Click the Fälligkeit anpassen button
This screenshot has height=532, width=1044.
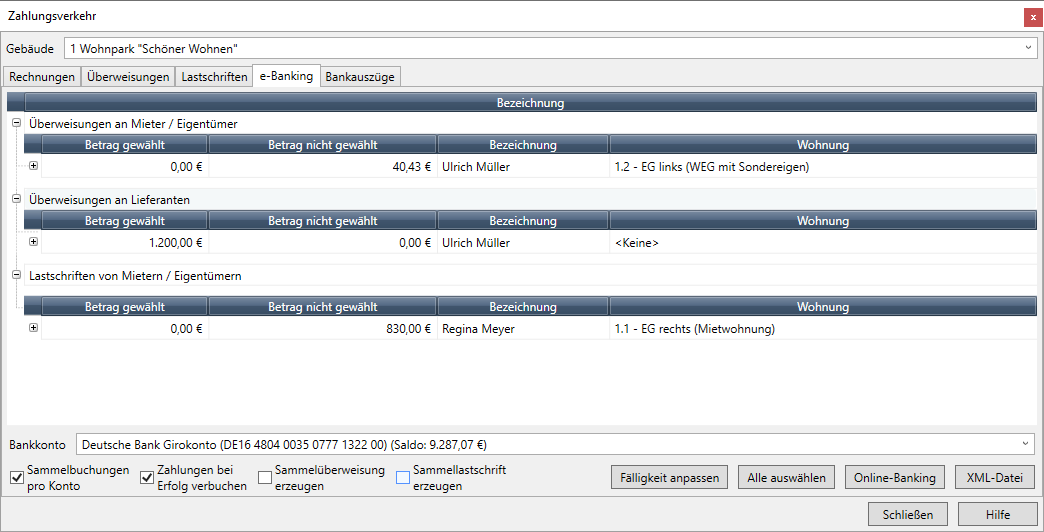(x=668, y=478)
